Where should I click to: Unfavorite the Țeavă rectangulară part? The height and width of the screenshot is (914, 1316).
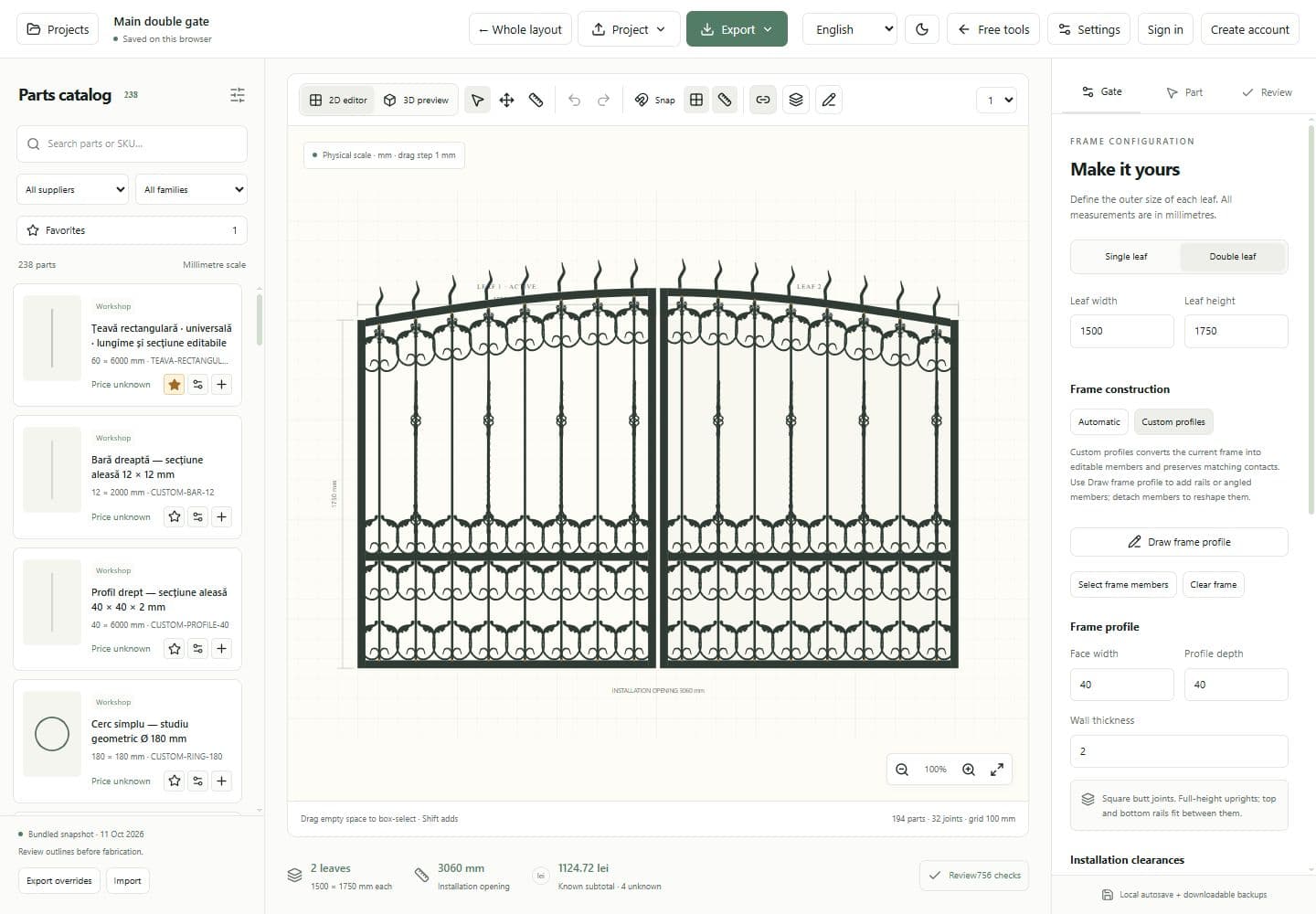175,385
